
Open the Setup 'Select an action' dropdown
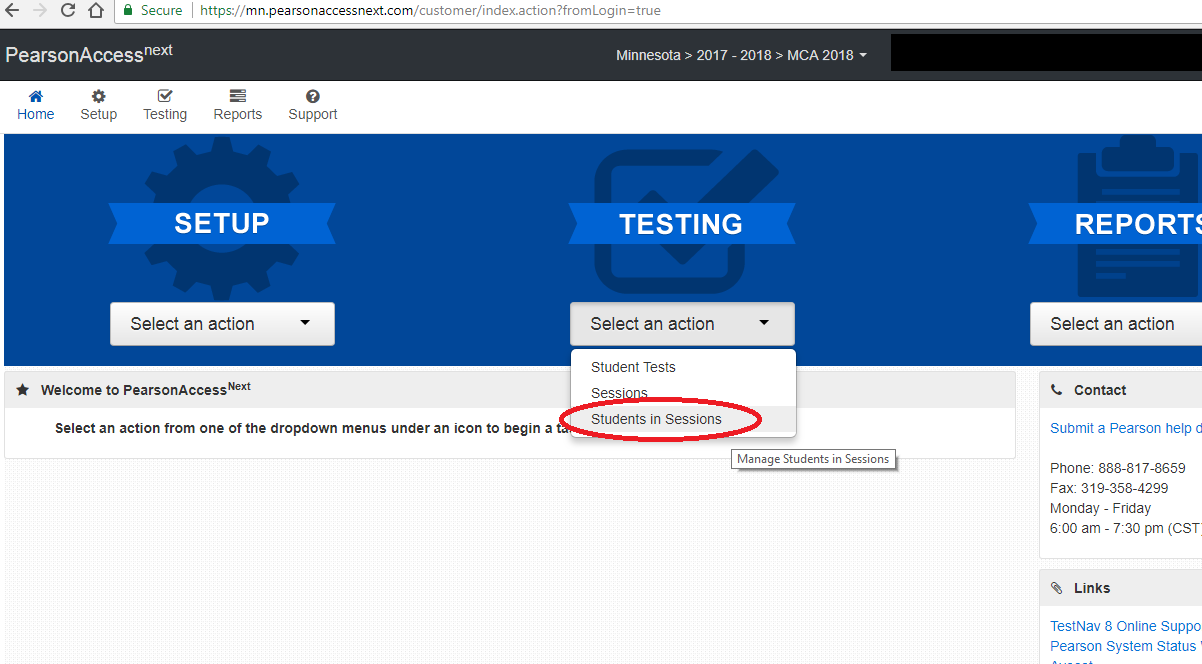pyautogui.click(x=222, y=324)
